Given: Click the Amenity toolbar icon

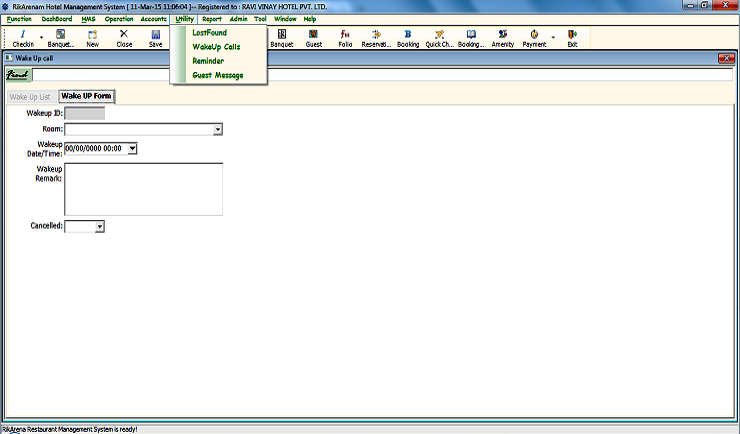Looking at the screenshot, I should point(502,38).
